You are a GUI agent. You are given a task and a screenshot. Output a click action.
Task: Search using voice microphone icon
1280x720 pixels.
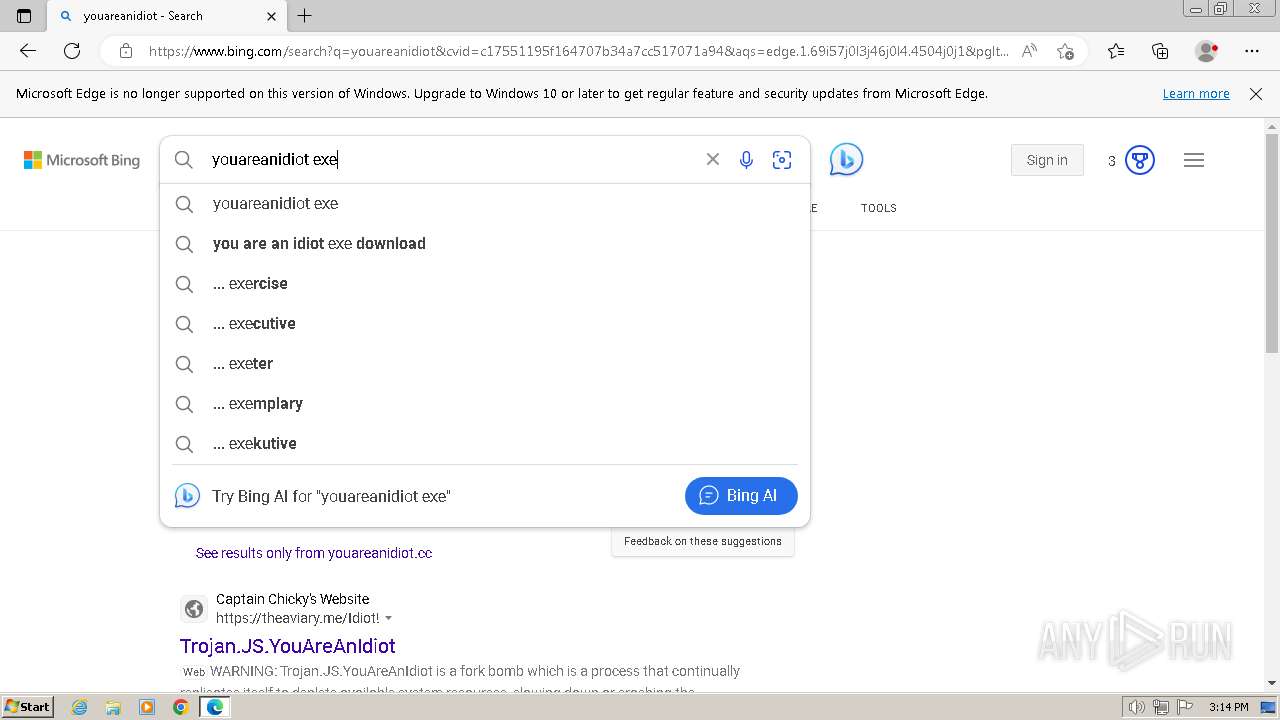[746, 160]
